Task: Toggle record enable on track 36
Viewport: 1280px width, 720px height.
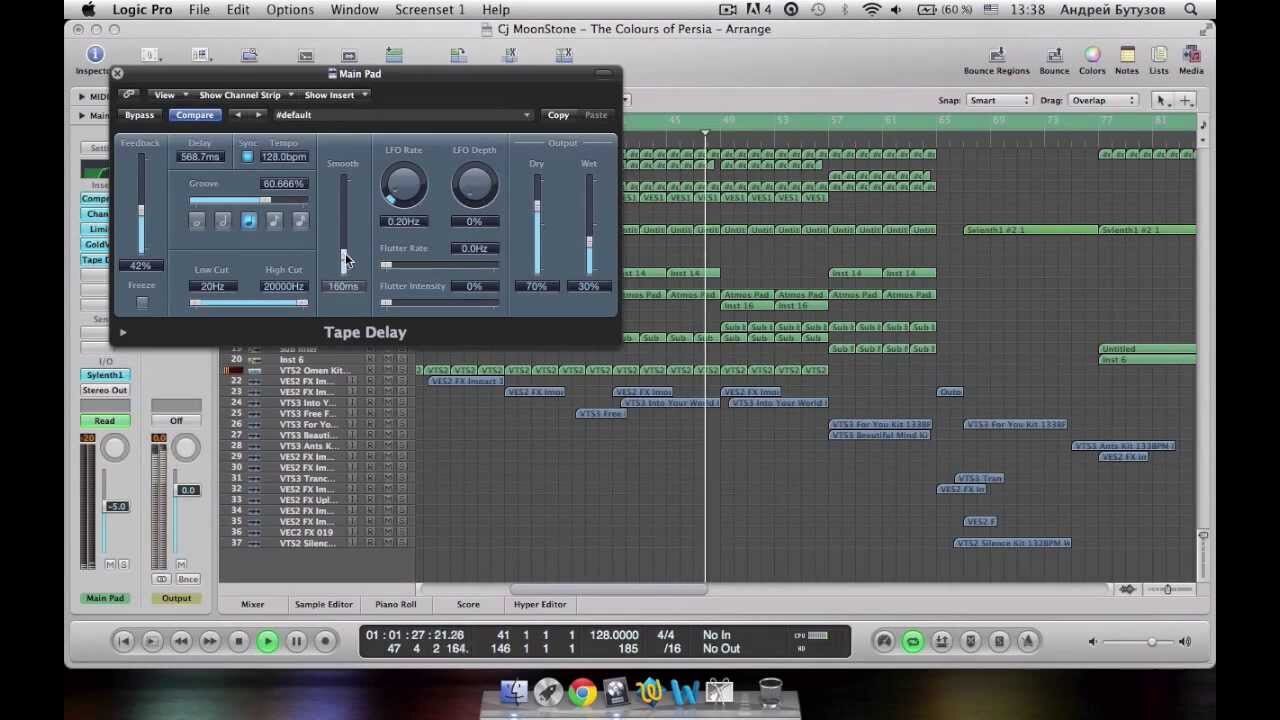Action: (x=370, y=532)
